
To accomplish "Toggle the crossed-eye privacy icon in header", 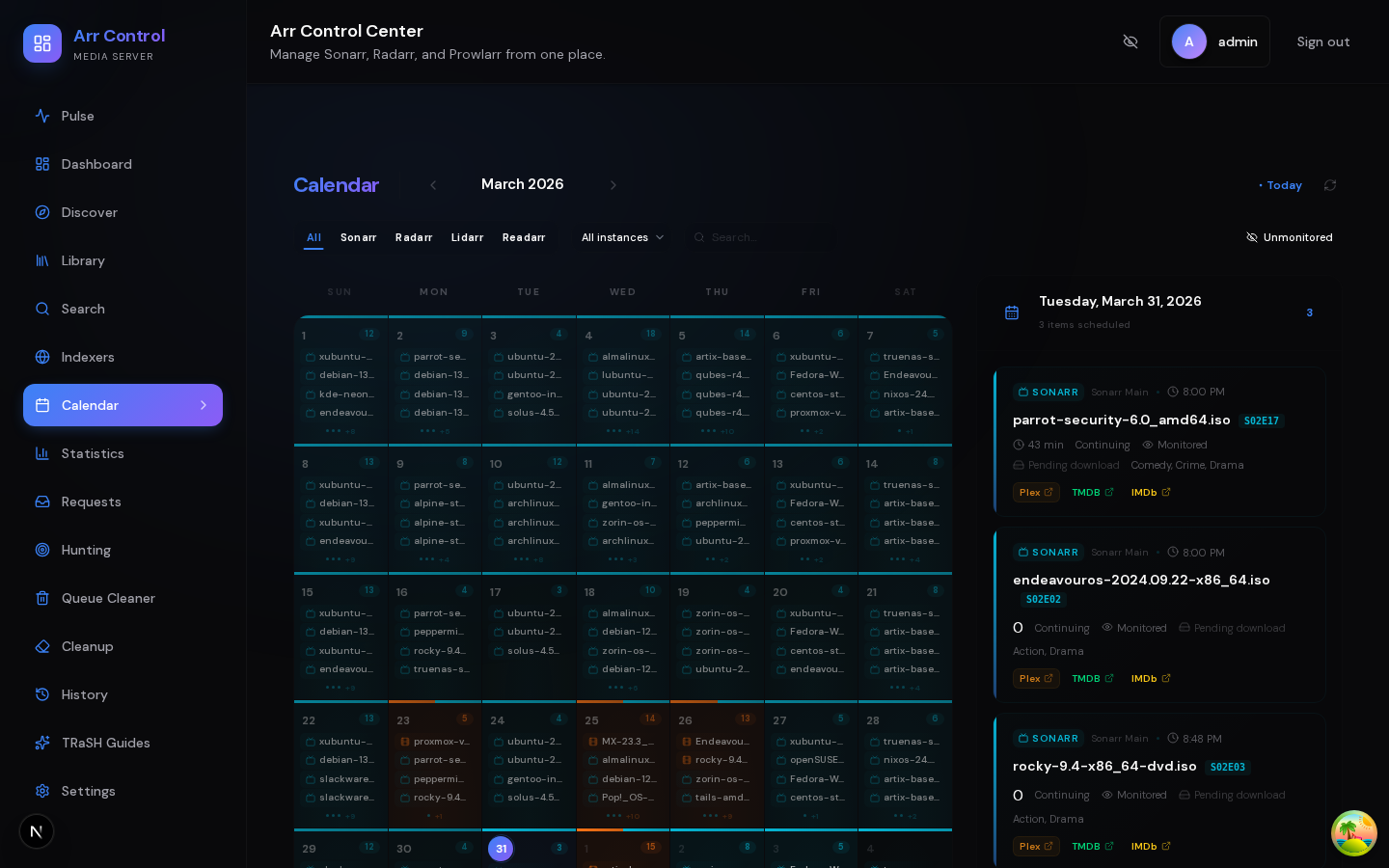I will click(x=1130, y=41).
